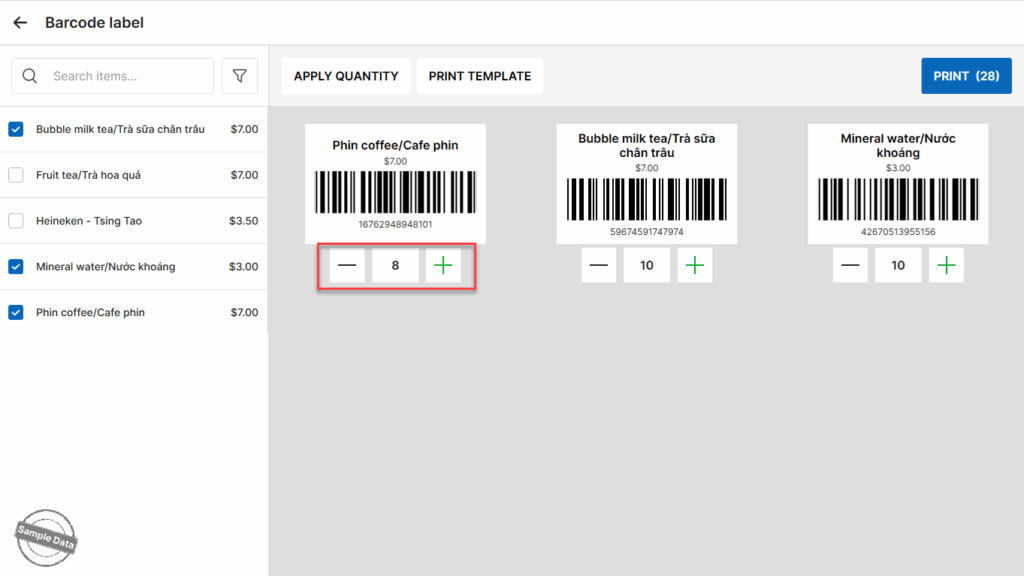Open the Print Template option
Image resolution: width=1024 pixels, height=576 pixels.
[x=480, y=76]
